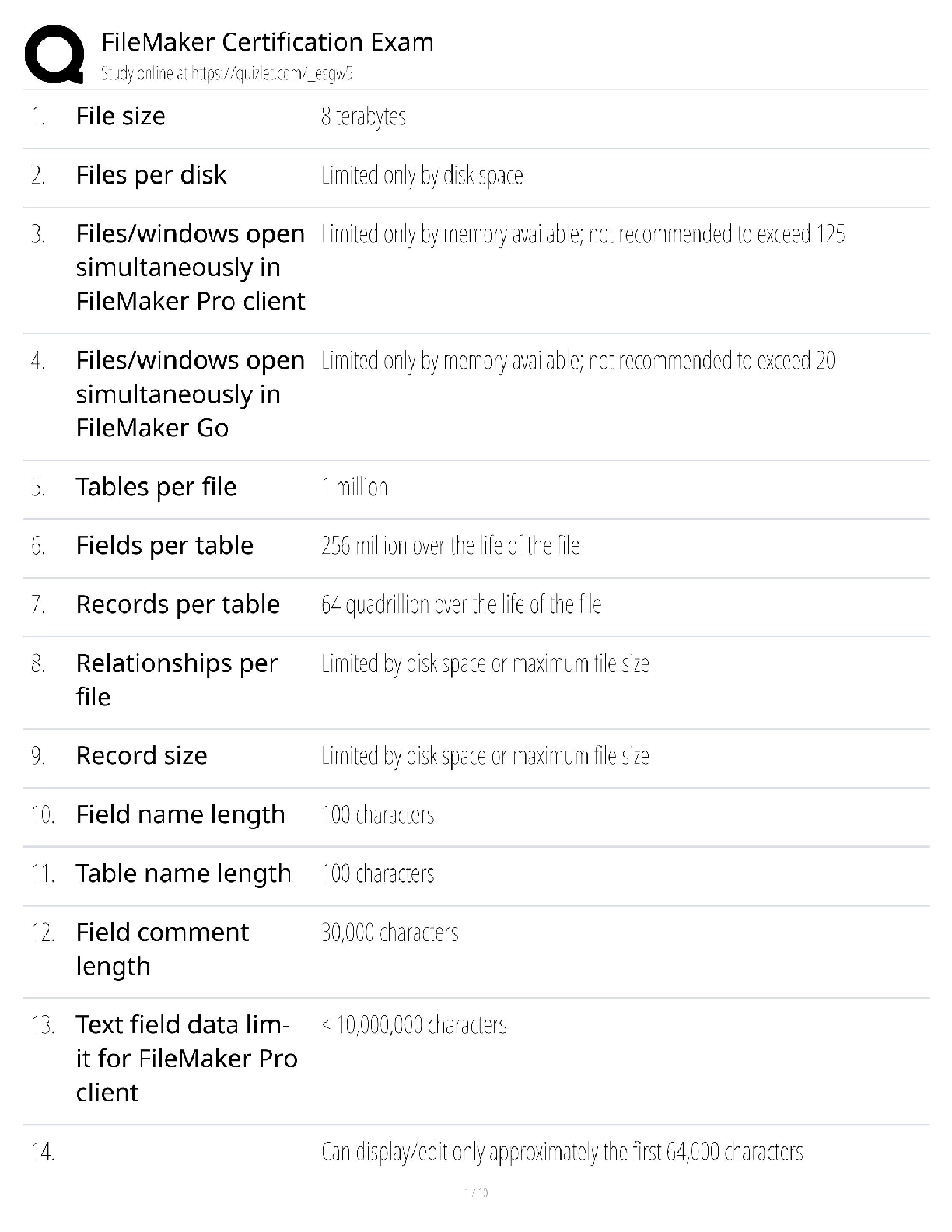The height and width of the screenshot is (1232, 952).
Task: Click the '30,000 characters' definition
Action: pyautogui.click(x=390, y=933)
